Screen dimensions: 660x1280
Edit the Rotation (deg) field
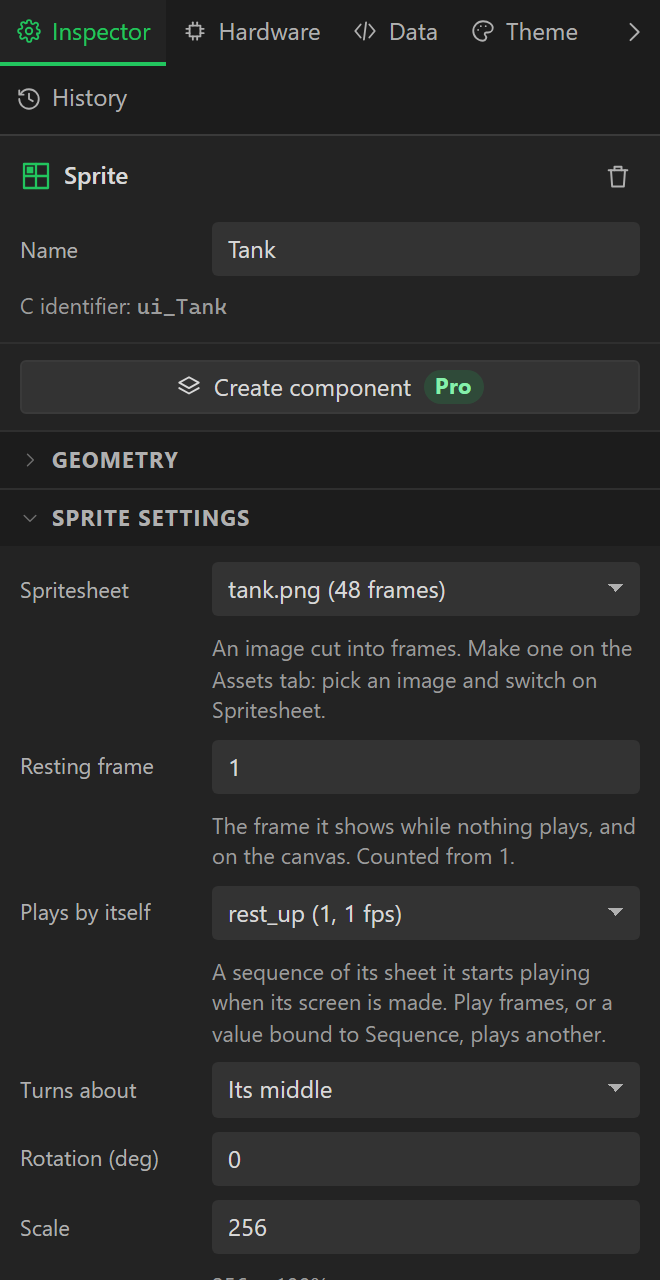(x=426, y=1159)
